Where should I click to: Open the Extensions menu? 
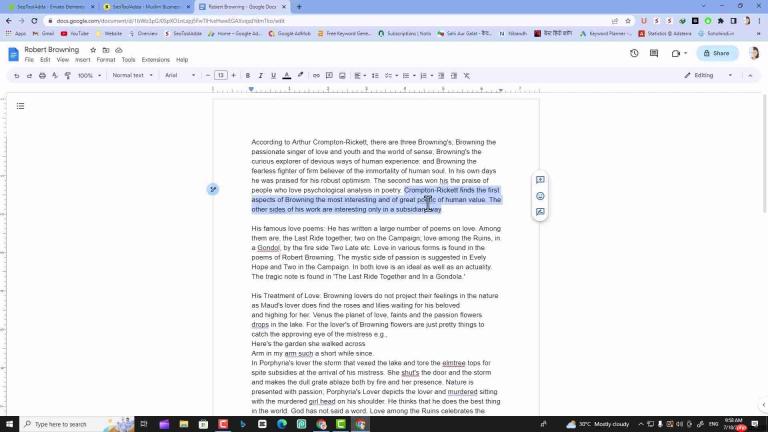point(155,60)
